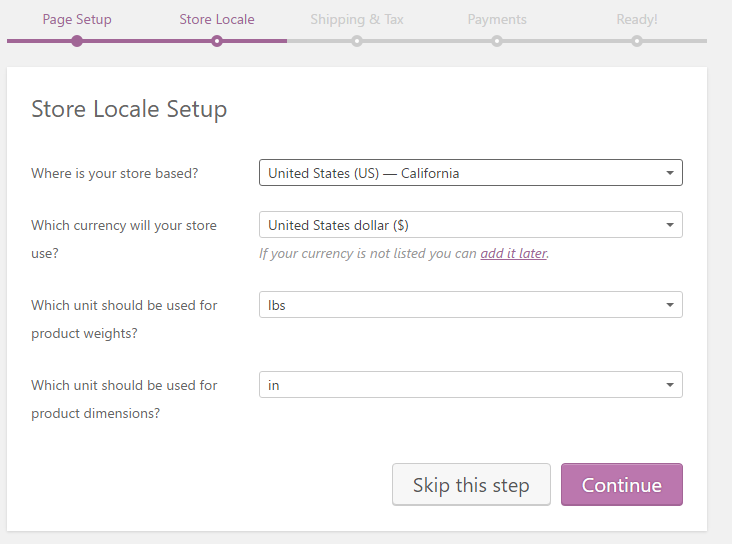
Task: Click the product weights question label
Action: coord(124,319)
